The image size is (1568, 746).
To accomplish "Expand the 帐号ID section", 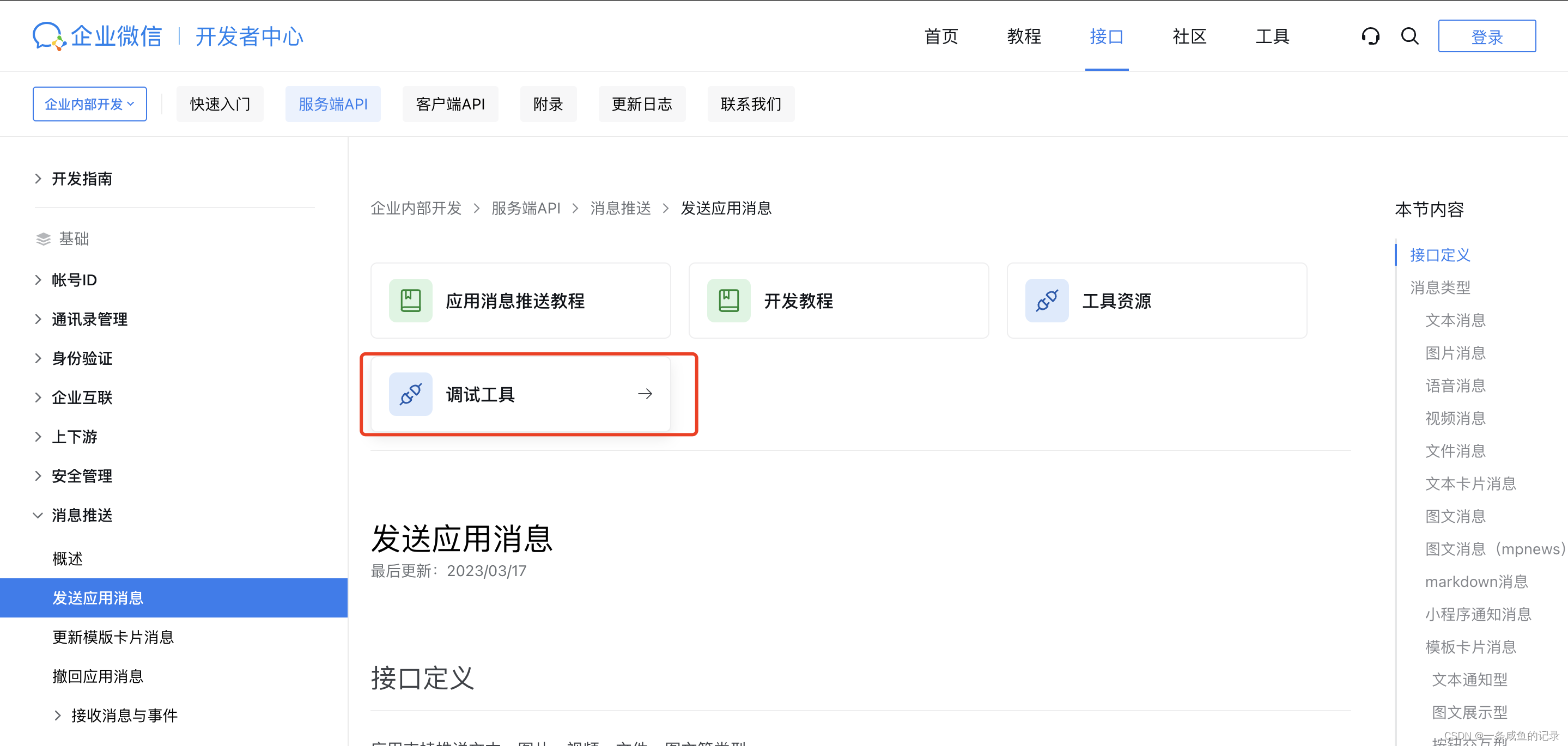I will (x=38, y=280).
